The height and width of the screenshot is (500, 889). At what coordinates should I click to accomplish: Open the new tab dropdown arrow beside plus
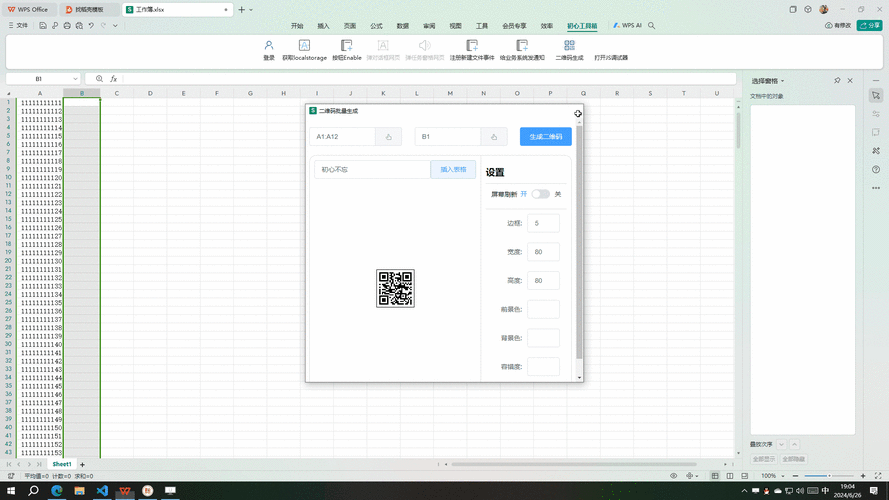pyautogui.click(x=251, y=10)
